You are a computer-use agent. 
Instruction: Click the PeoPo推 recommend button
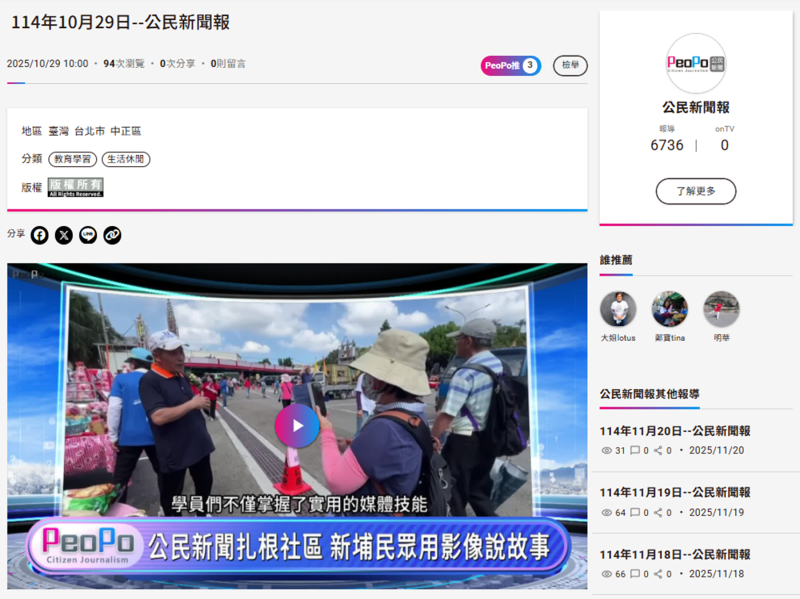510,65
